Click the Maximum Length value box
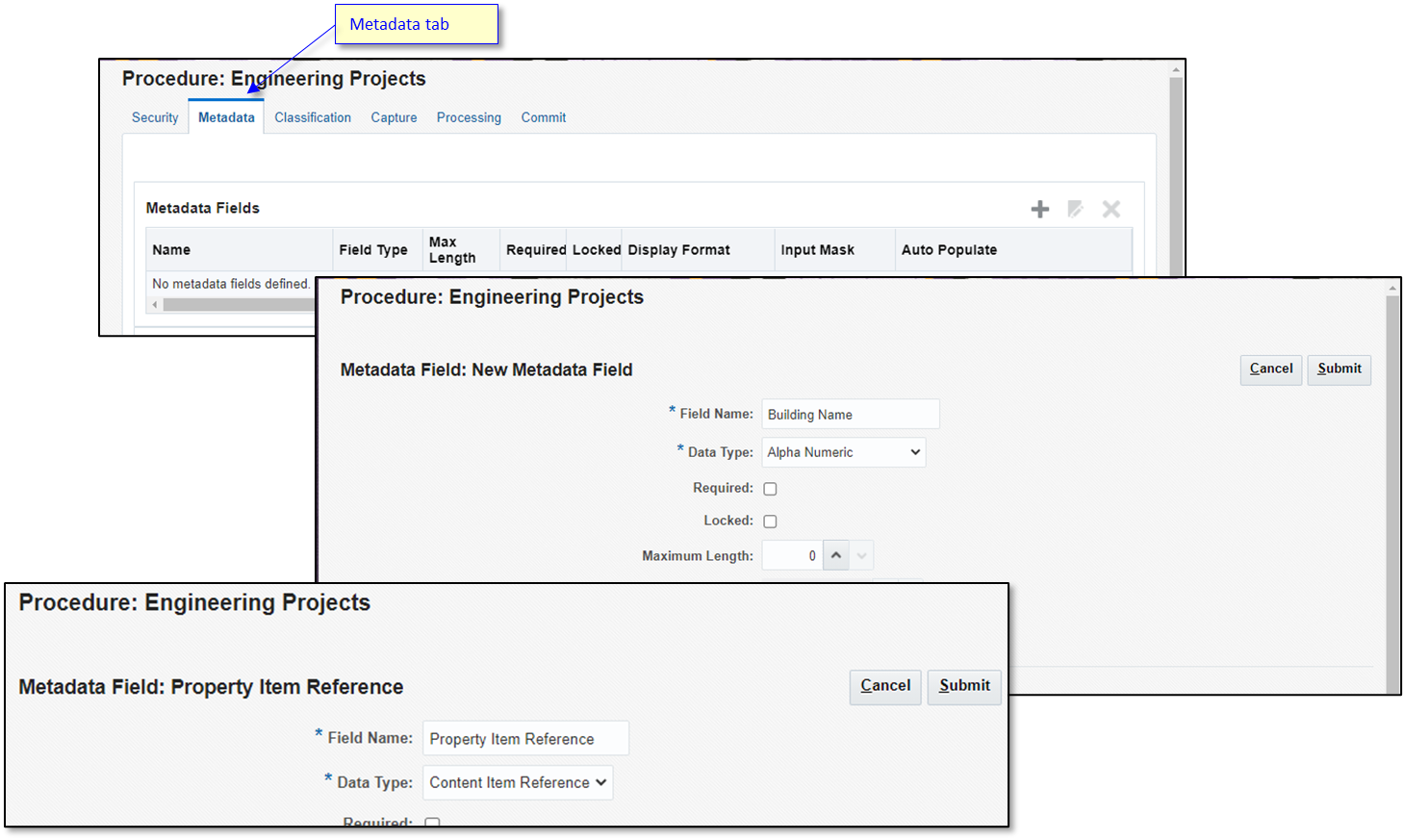Screen dimensions: 1403x840 click(x=793, y=554)
